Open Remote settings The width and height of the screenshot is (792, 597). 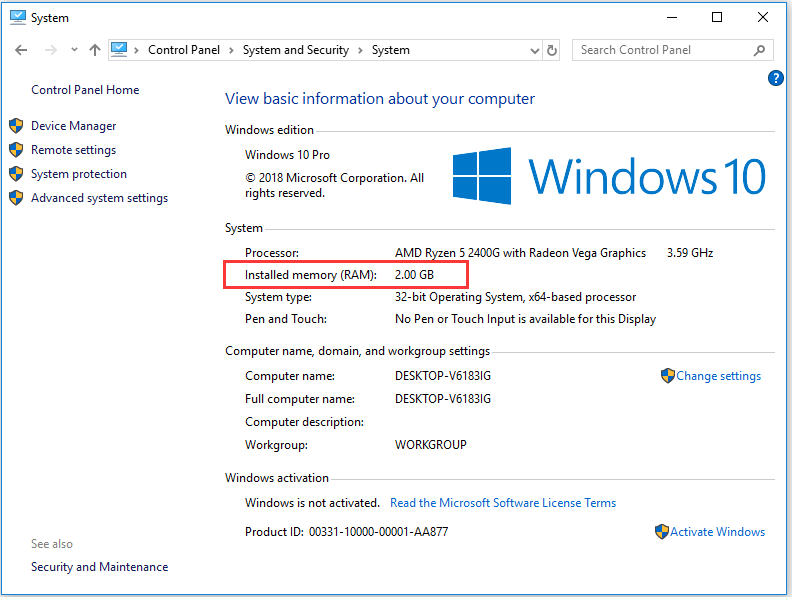(73, 150)
